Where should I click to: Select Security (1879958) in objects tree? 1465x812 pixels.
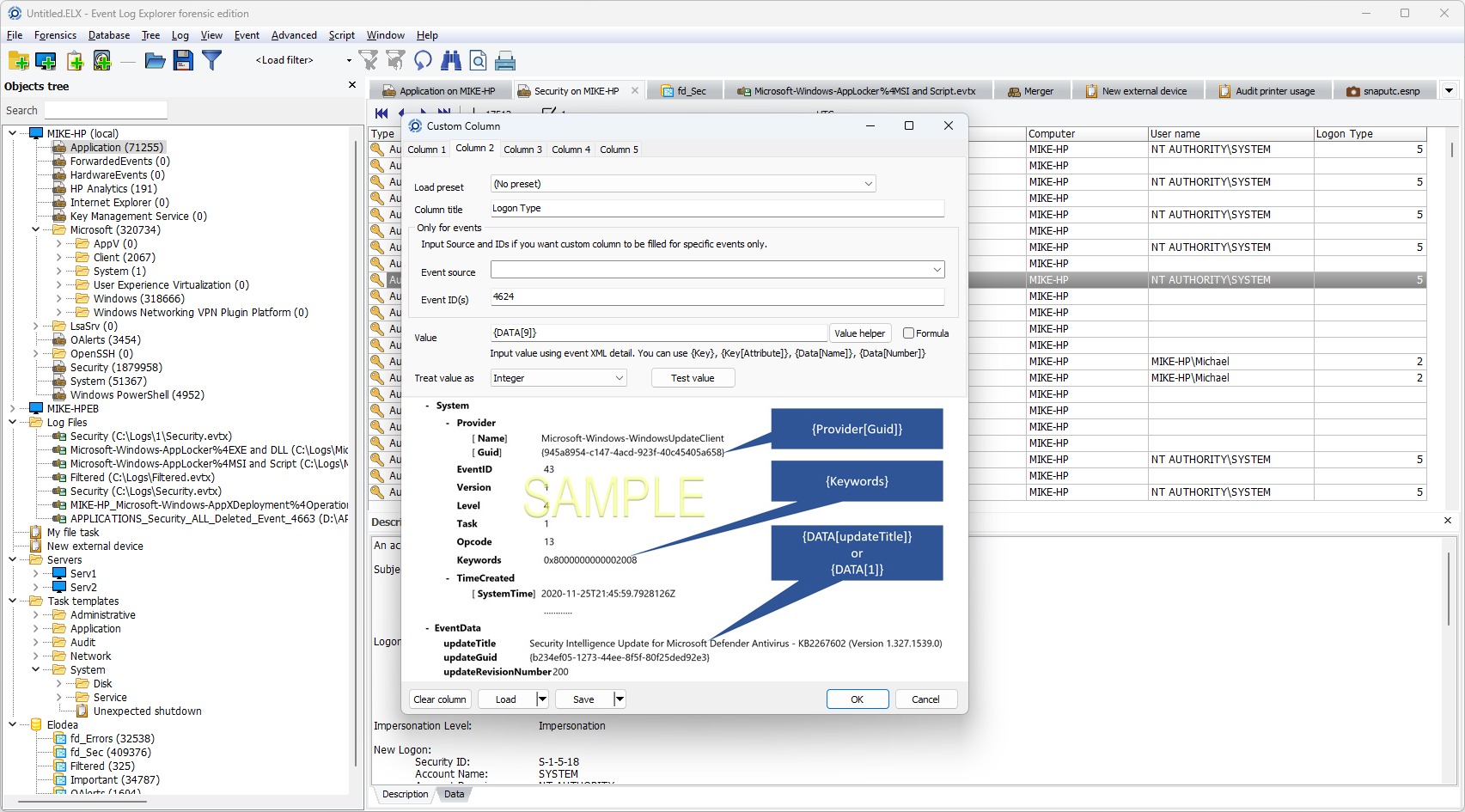[116, 367]
